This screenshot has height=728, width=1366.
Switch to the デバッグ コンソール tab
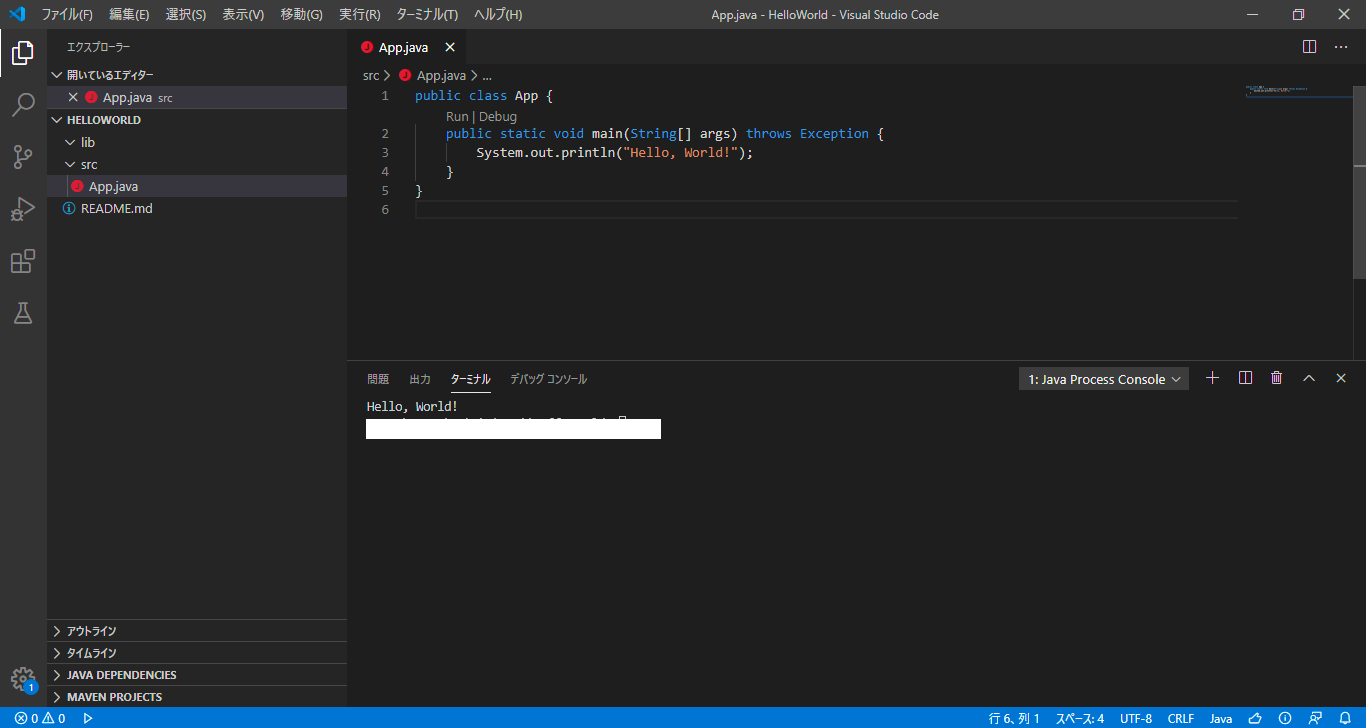(548, 379)
